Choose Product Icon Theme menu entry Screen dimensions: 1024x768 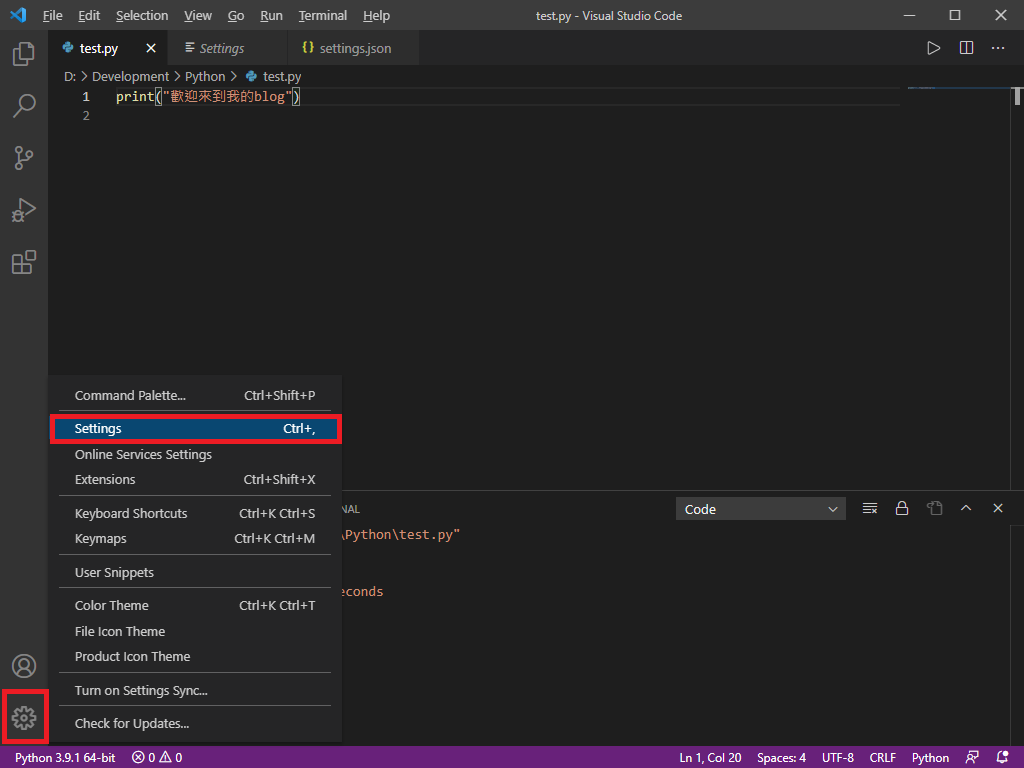195,657
